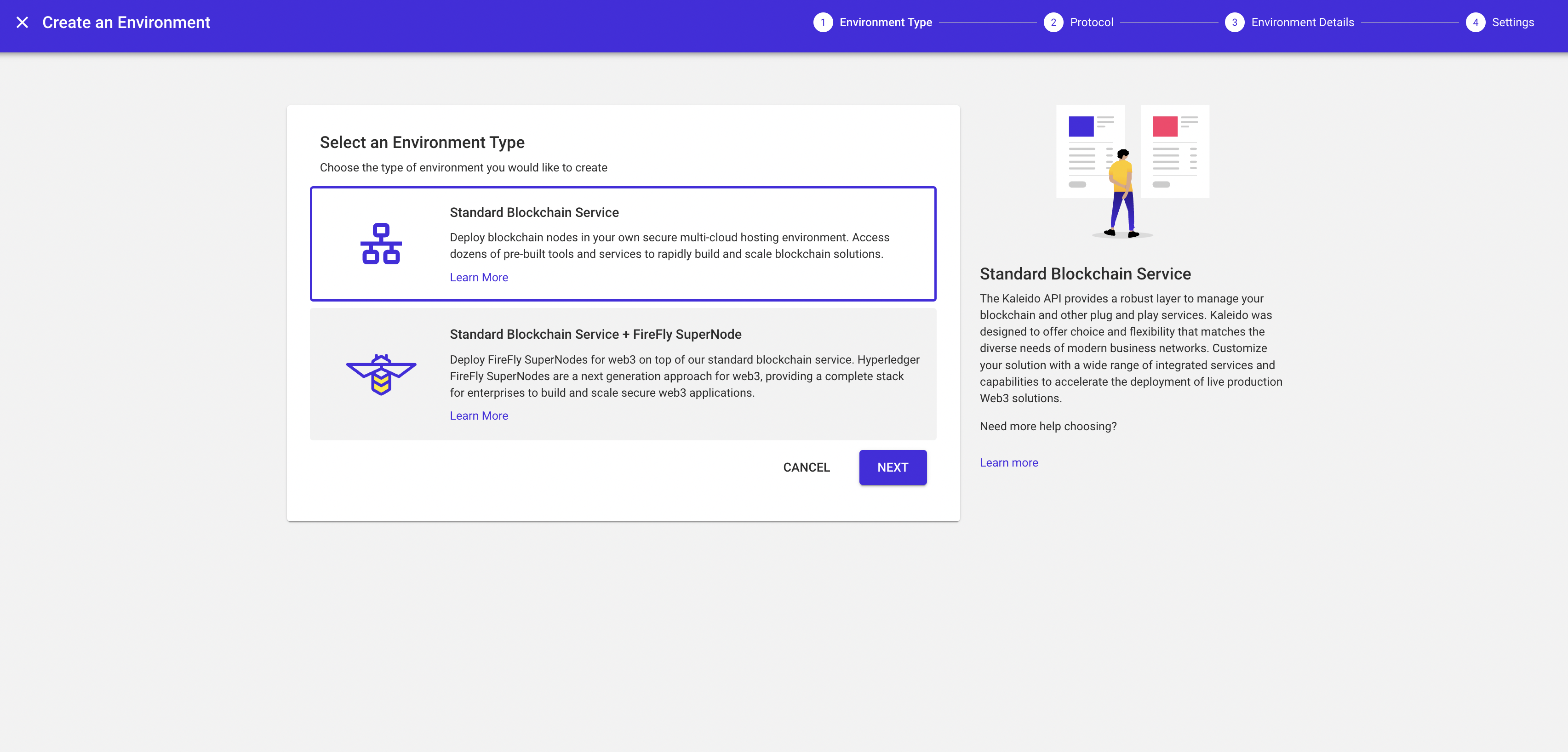This screenshot has height=752, width=1568.
Task: Open the Learn more help link
Action: [1008, 462]
